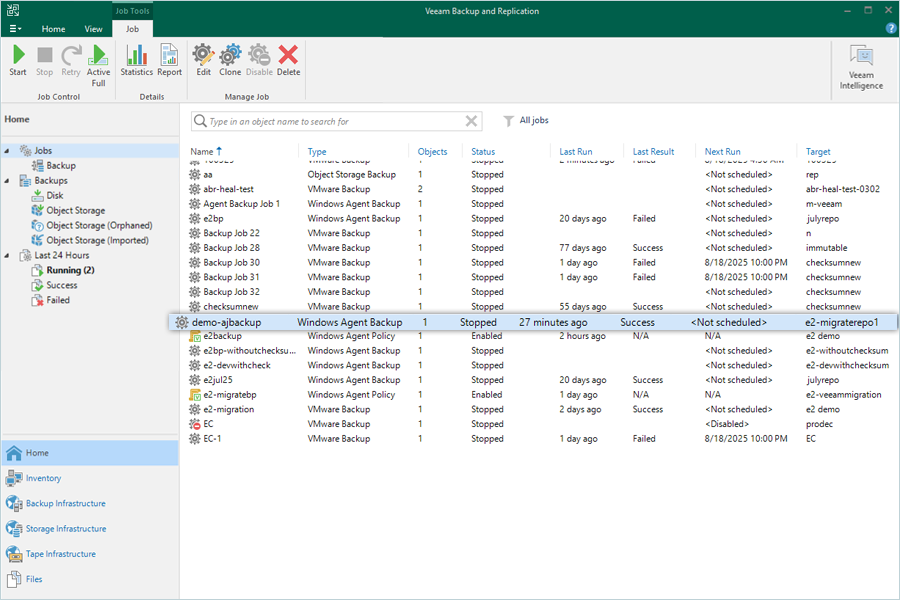Click the All jobs filter funnel icon
Viewport: 900px width, 600px height.
click(509, 121)
